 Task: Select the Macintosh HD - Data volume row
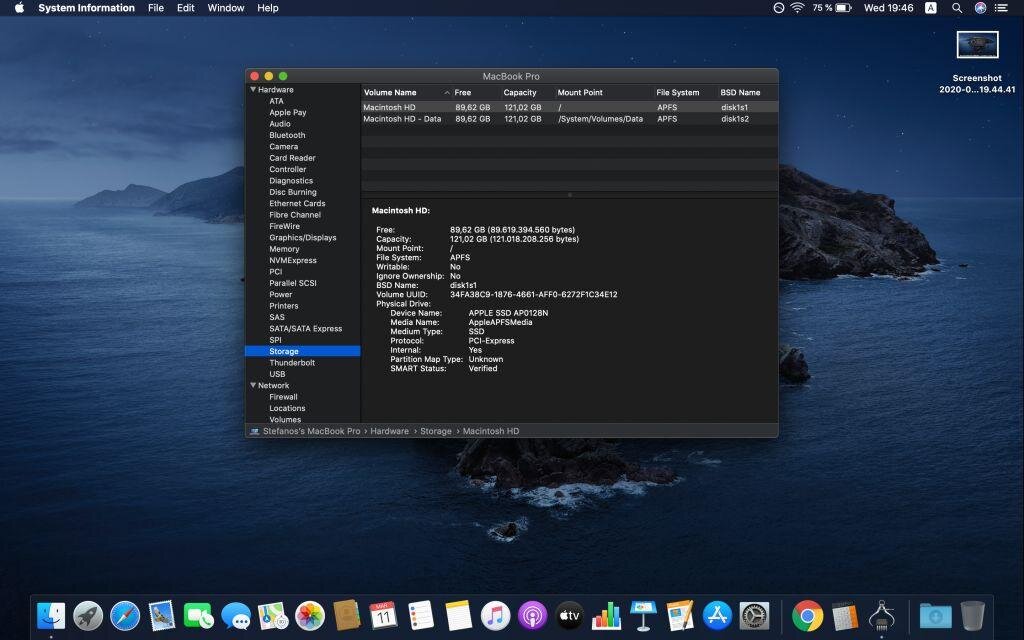569,119
